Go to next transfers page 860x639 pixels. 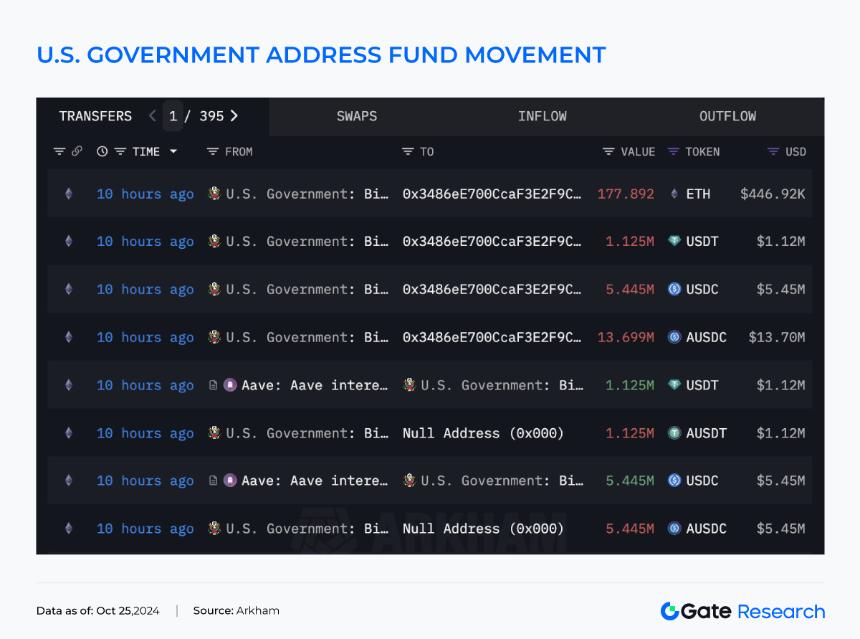pyautogui.click(x=234, y=116)
